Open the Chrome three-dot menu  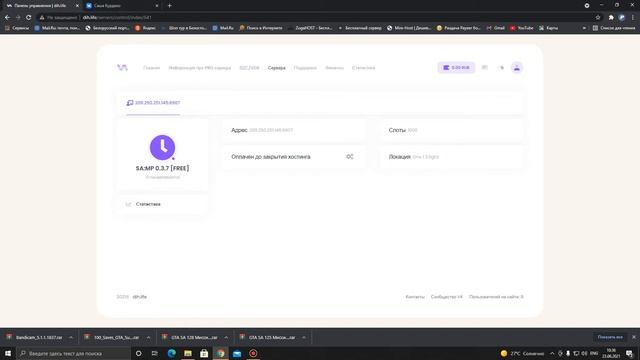coord(633,18)
